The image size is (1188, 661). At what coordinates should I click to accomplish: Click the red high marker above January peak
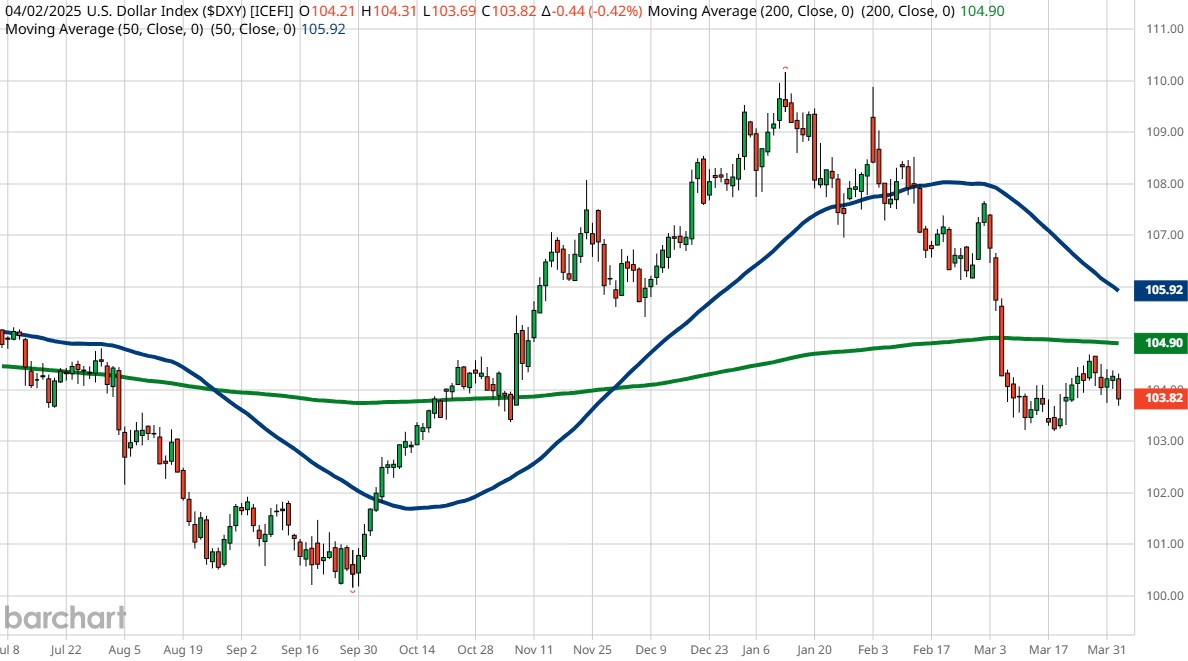785,68
